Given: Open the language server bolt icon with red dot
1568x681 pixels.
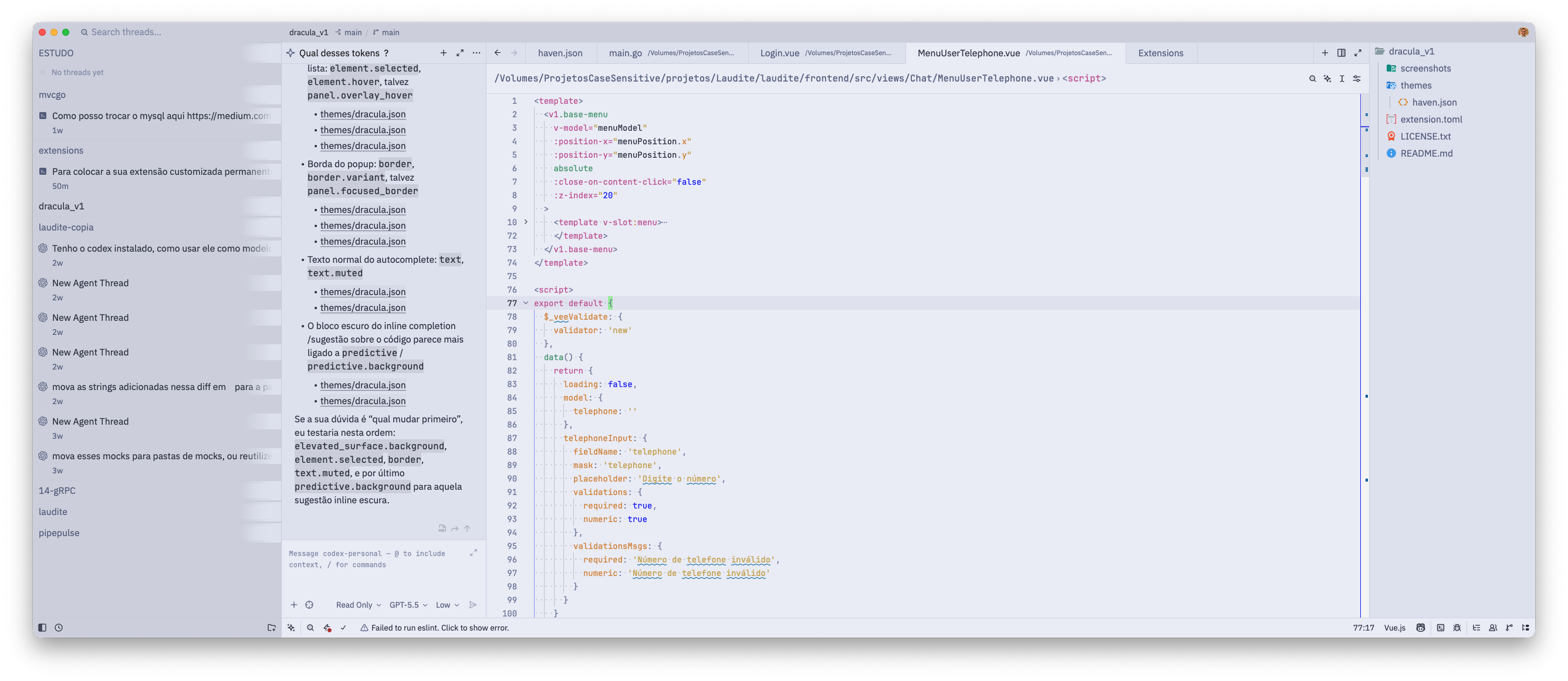Looking at the screenshot, I should pyautogui.click(x=327, y=628).
